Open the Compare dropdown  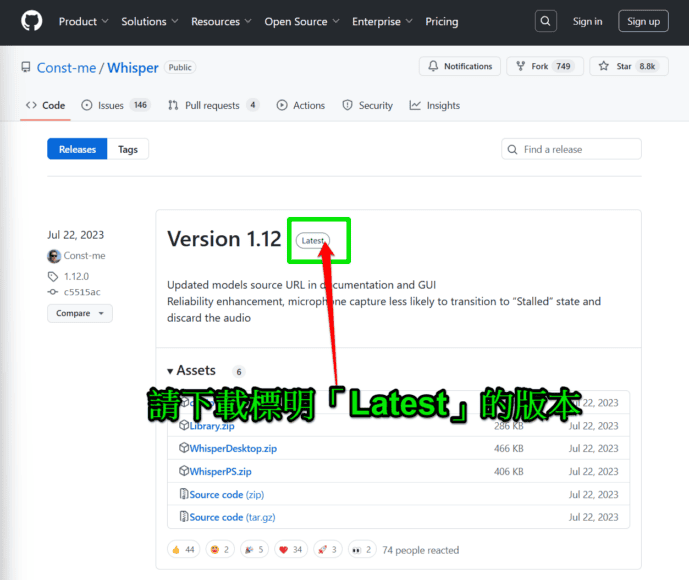click(x=79, y=313)
